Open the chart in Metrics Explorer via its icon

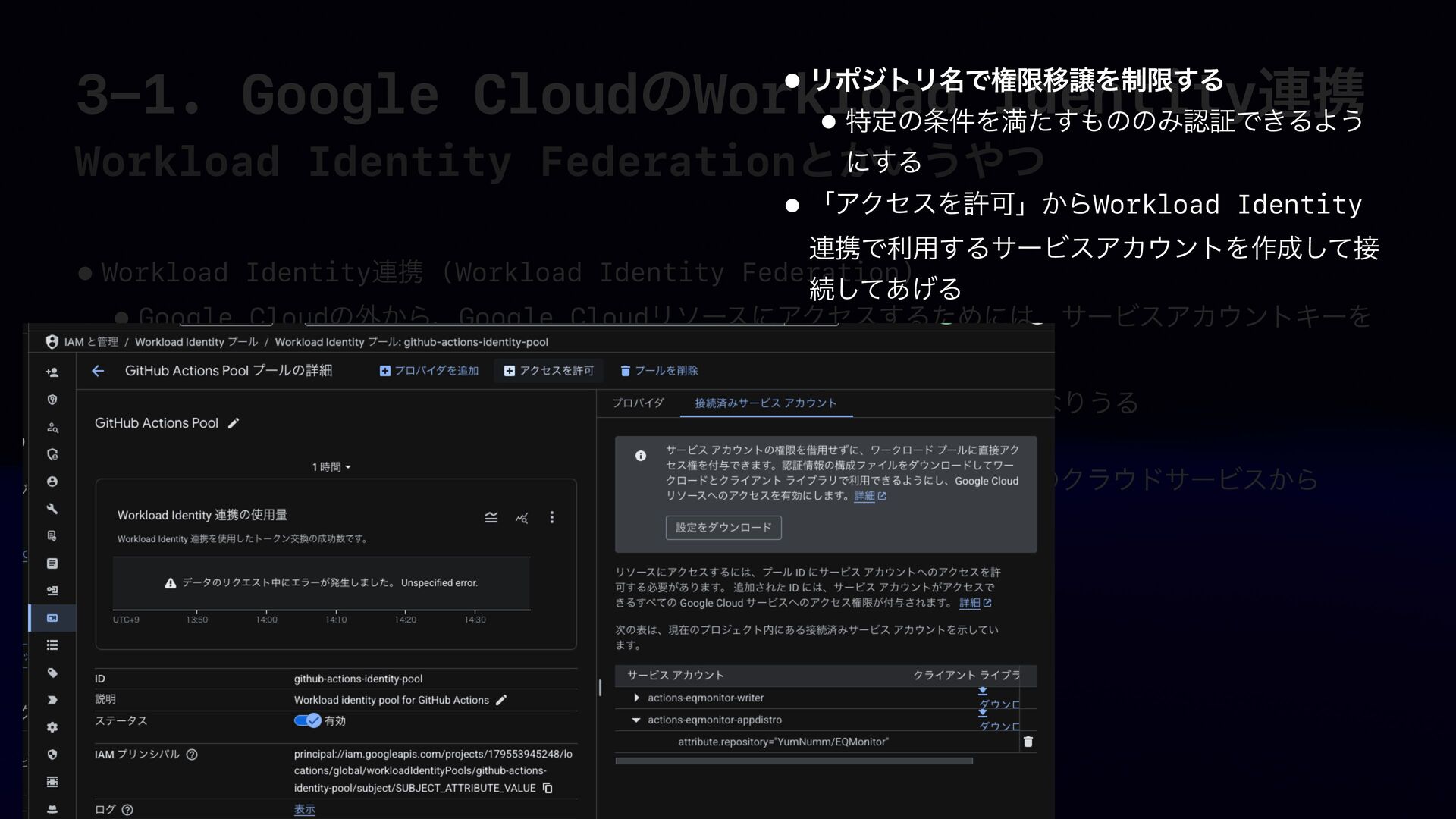click(x=522, y=518)
